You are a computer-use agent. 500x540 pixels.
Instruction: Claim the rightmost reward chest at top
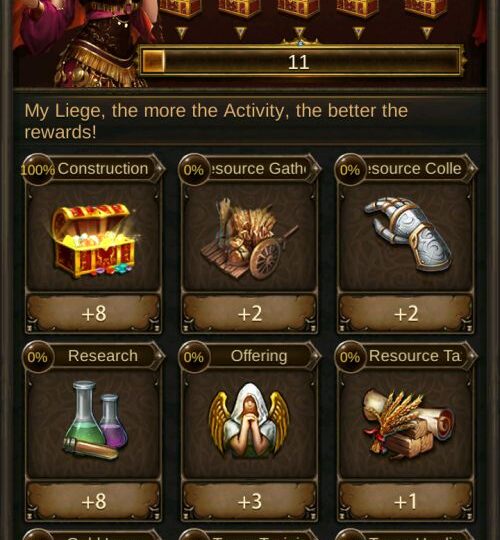pos(426,9)
